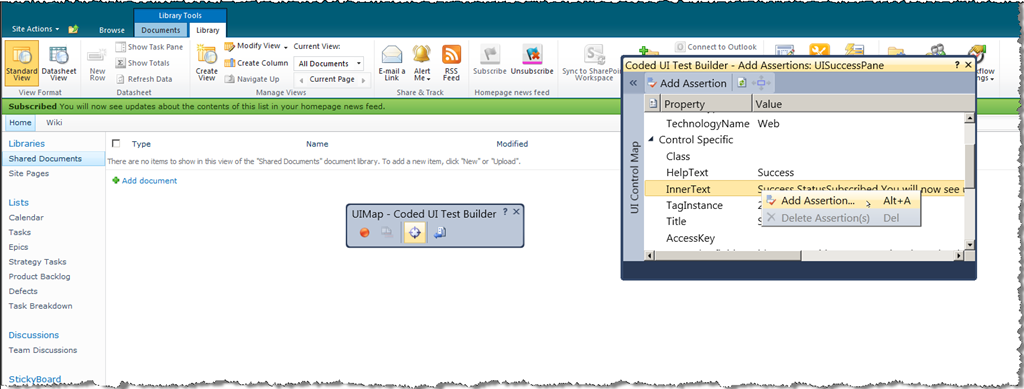Click the crosshair Add Assertions tool
Image resolution: width=1024 pixels, height=389 pixels.
(x=415, y=232)
